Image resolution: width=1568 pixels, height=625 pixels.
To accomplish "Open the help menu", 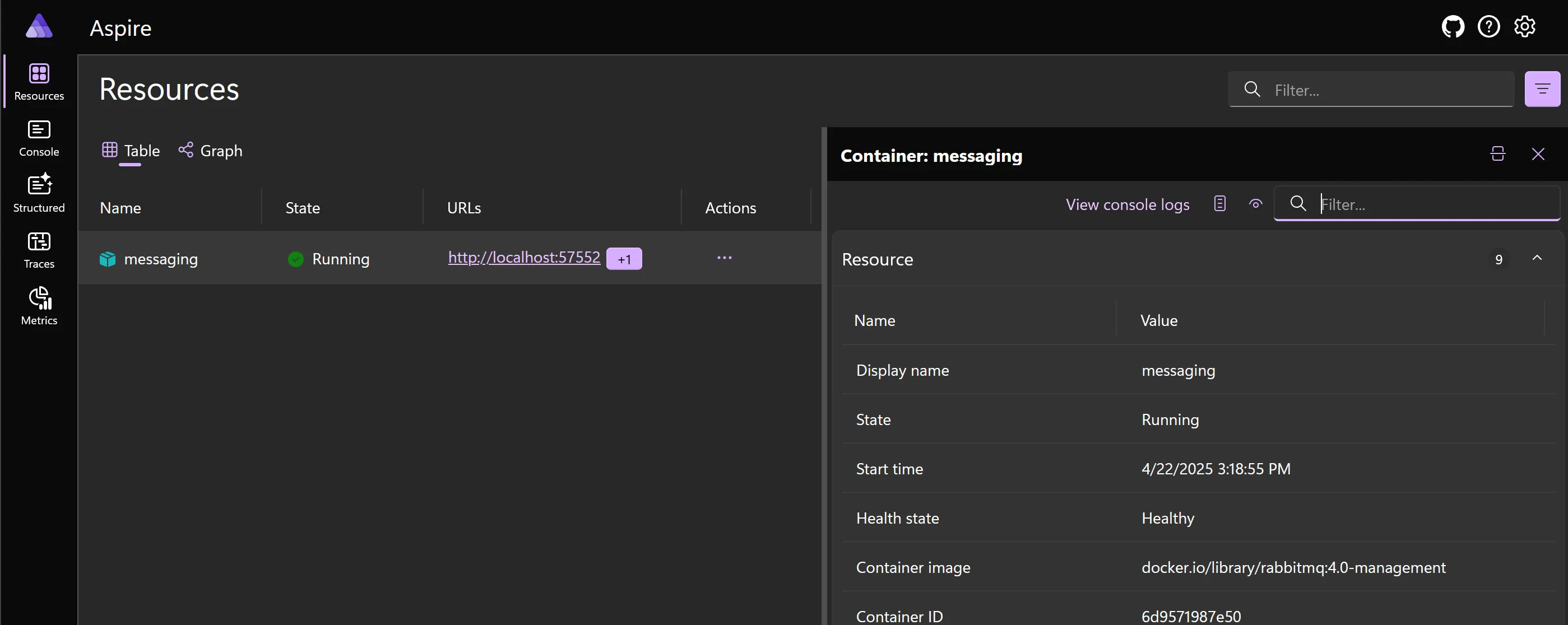I will (1489, 26).
